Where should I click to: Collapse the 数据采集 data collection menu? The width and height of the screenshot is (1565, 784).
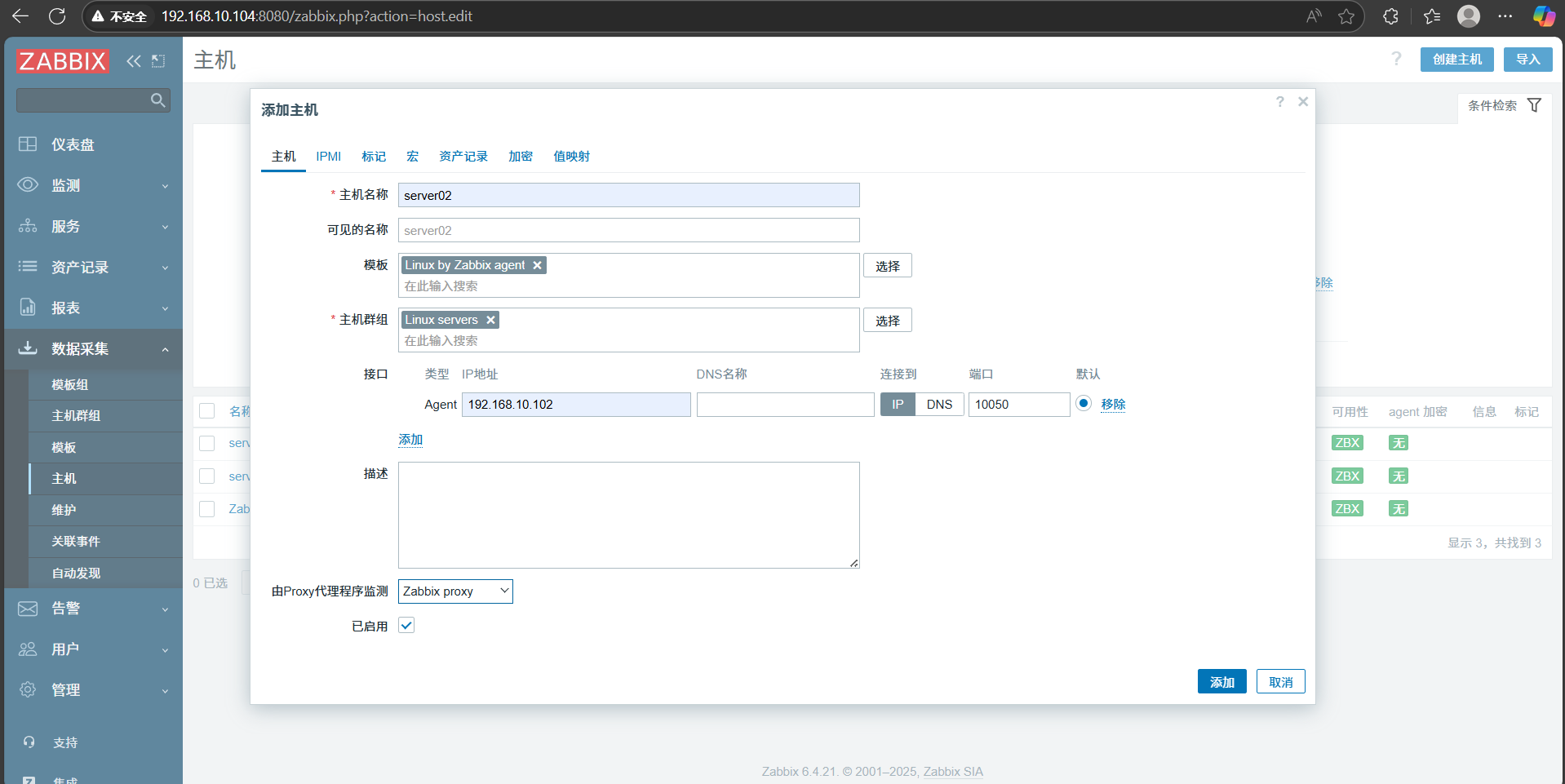[x=93, y=348]
